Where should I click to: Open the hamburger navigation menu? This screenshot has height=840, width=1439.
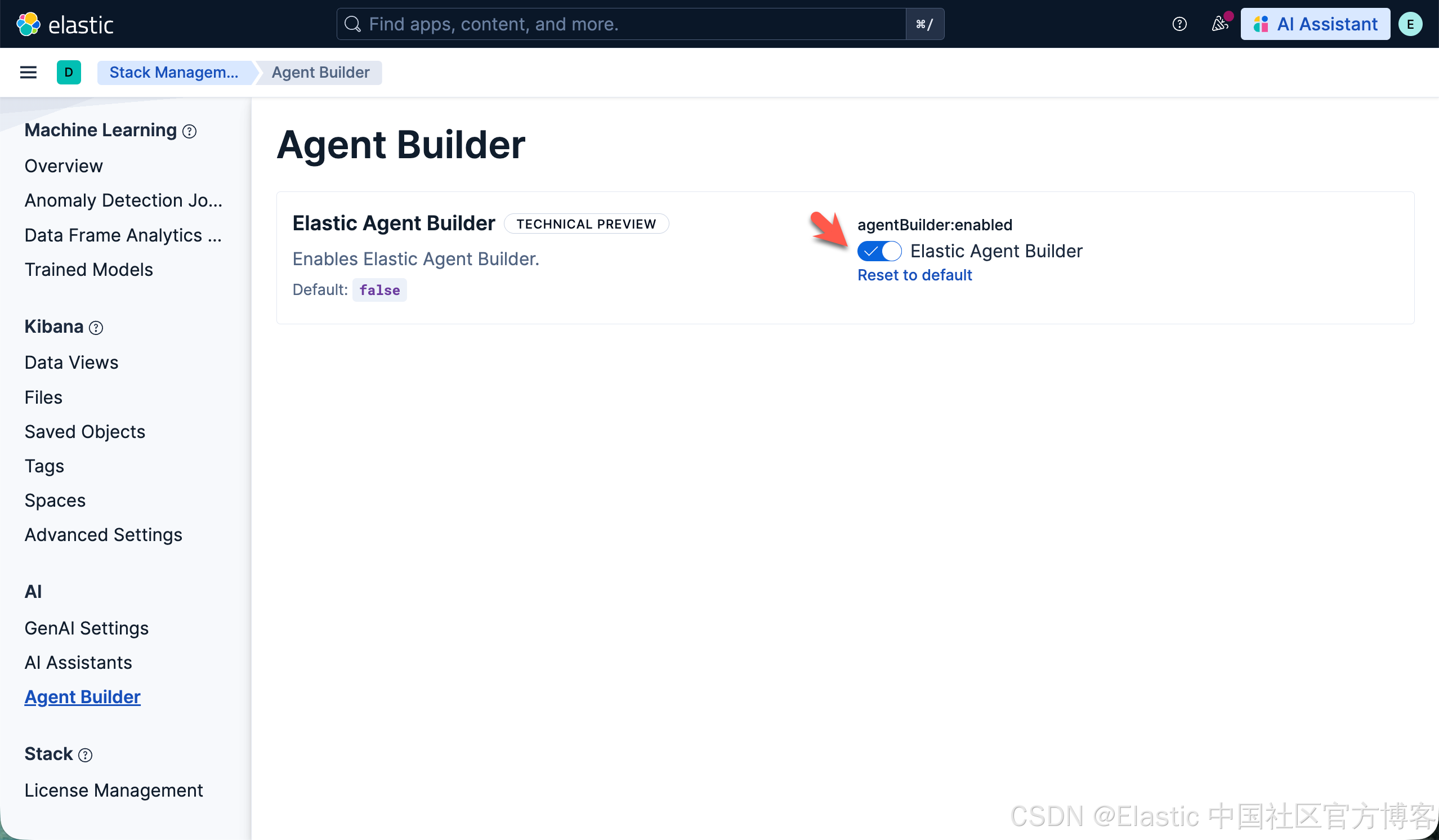(28, 73)
